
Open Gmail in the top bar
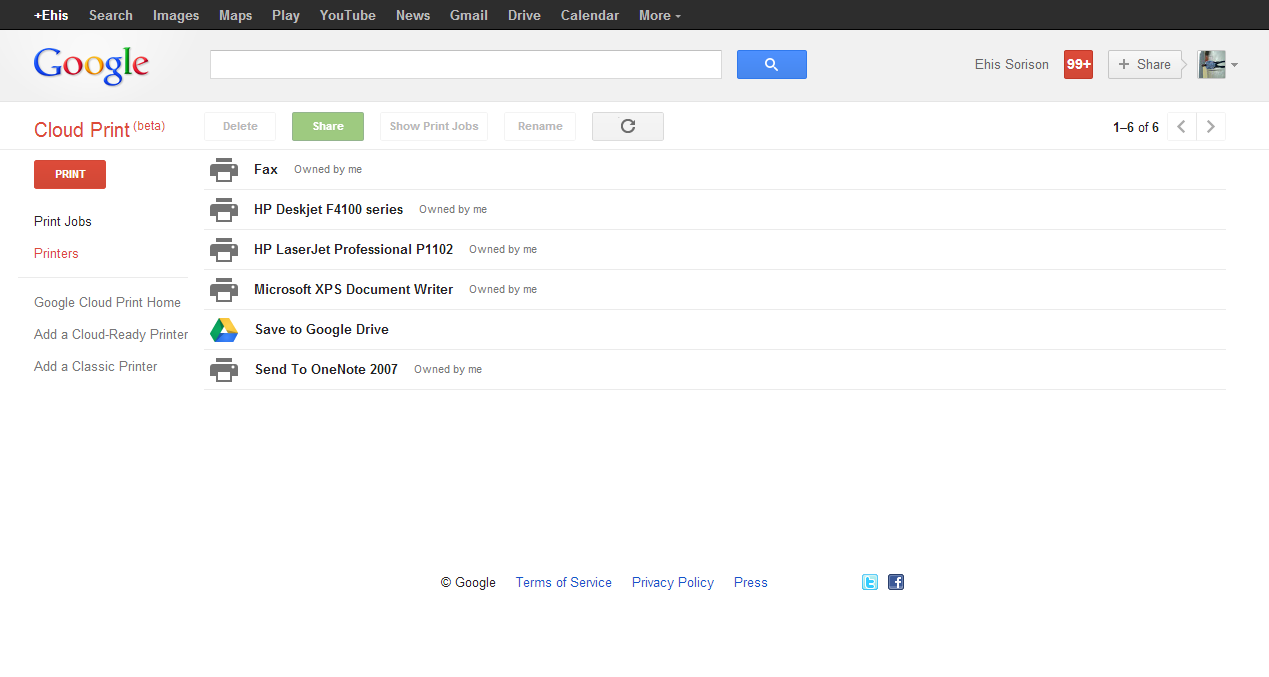pyautogui.click(x=469, y=15)
